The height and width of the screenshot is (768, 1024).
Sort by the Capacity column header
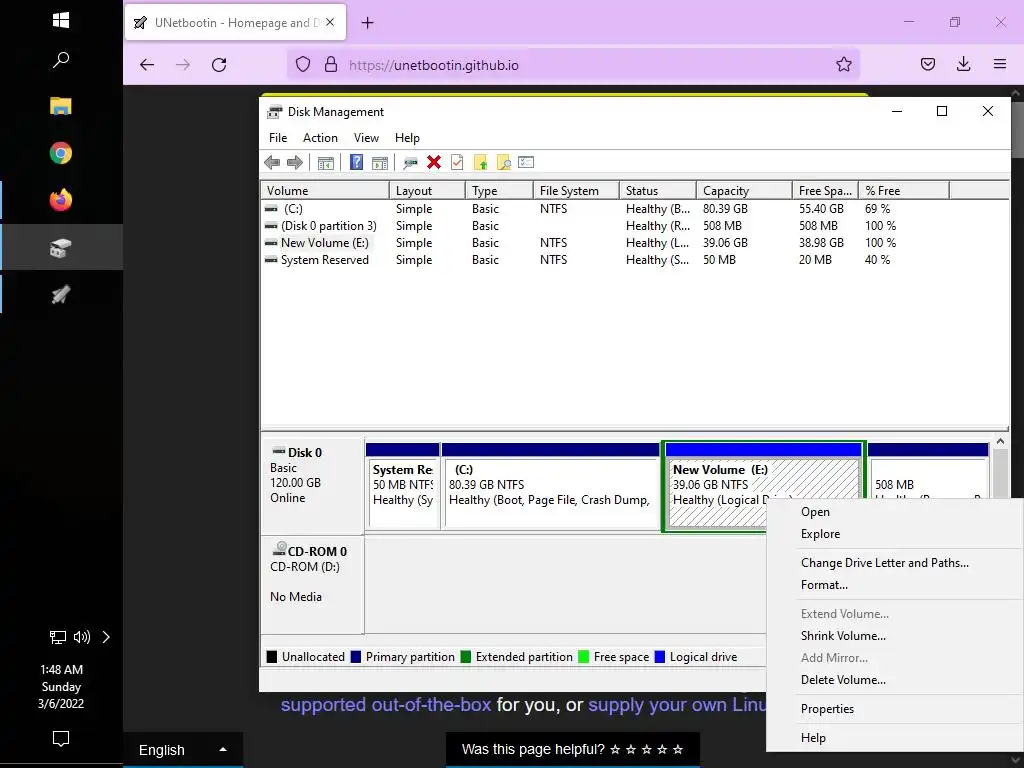(x=744, y=191)
